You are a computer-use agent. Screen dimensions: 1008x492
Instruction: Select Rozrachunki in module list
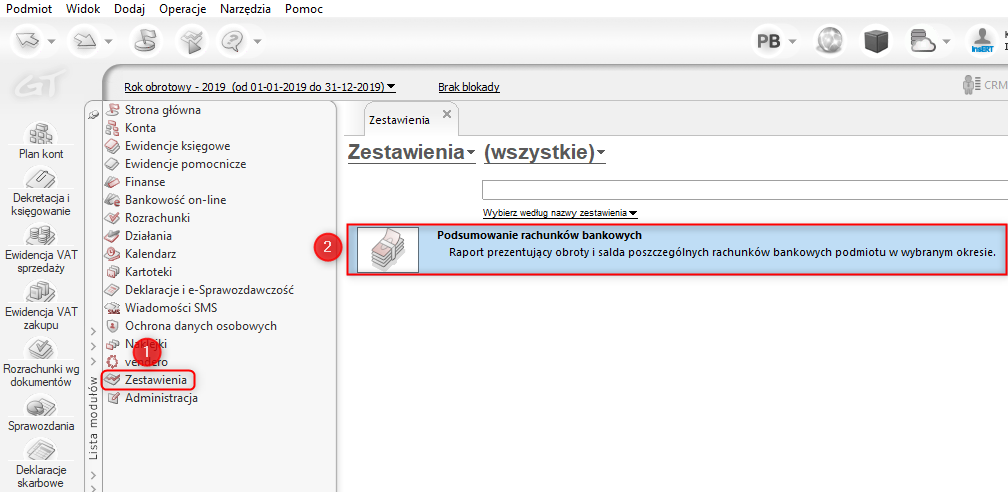(x=158, y=218)
